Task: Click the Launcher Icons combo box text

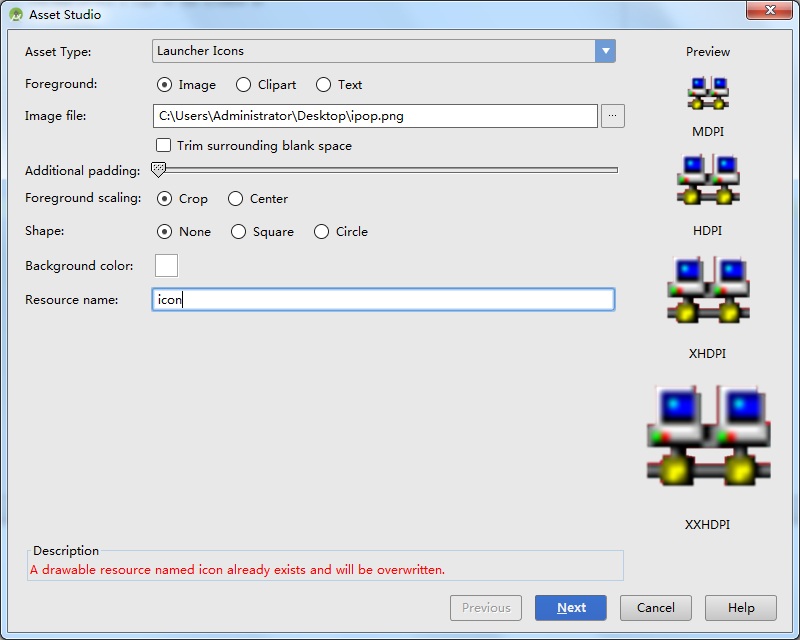Action: point(201,51)
